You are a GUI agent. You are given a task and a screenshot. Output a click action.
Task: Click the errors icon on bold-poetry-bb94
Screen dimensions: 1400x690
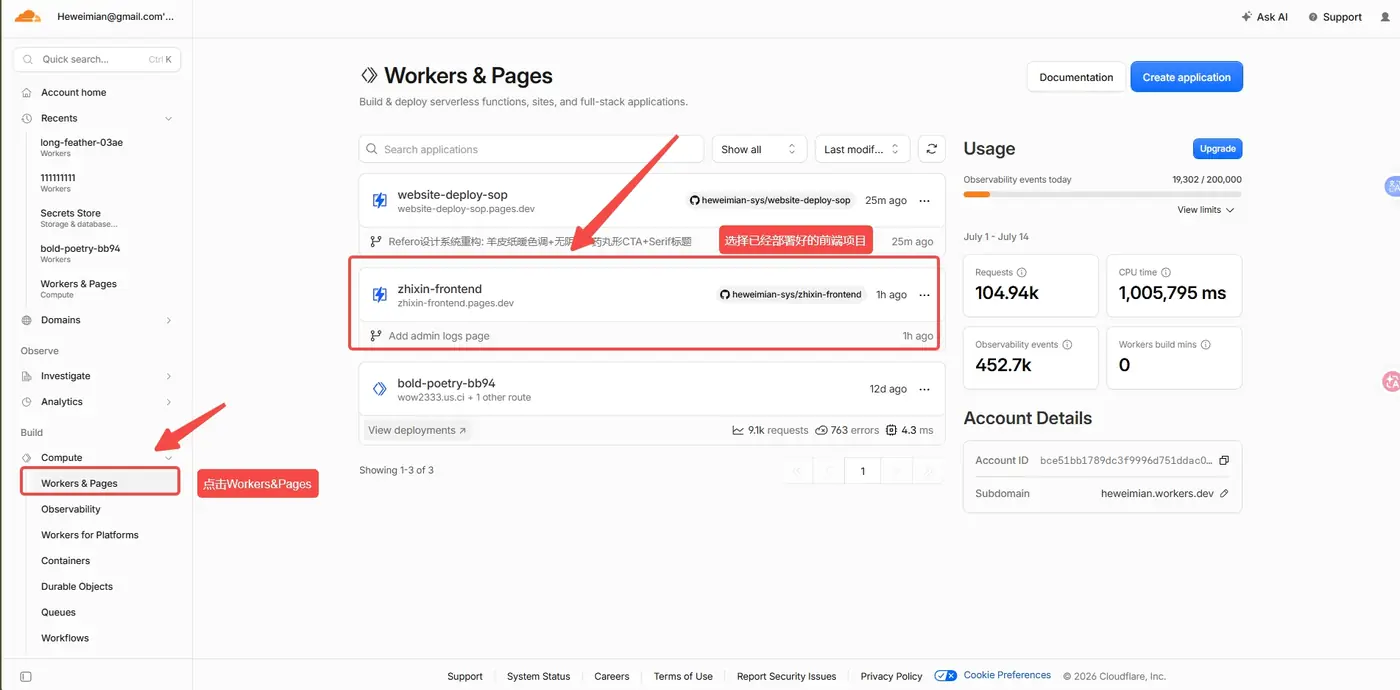point(821,430)
